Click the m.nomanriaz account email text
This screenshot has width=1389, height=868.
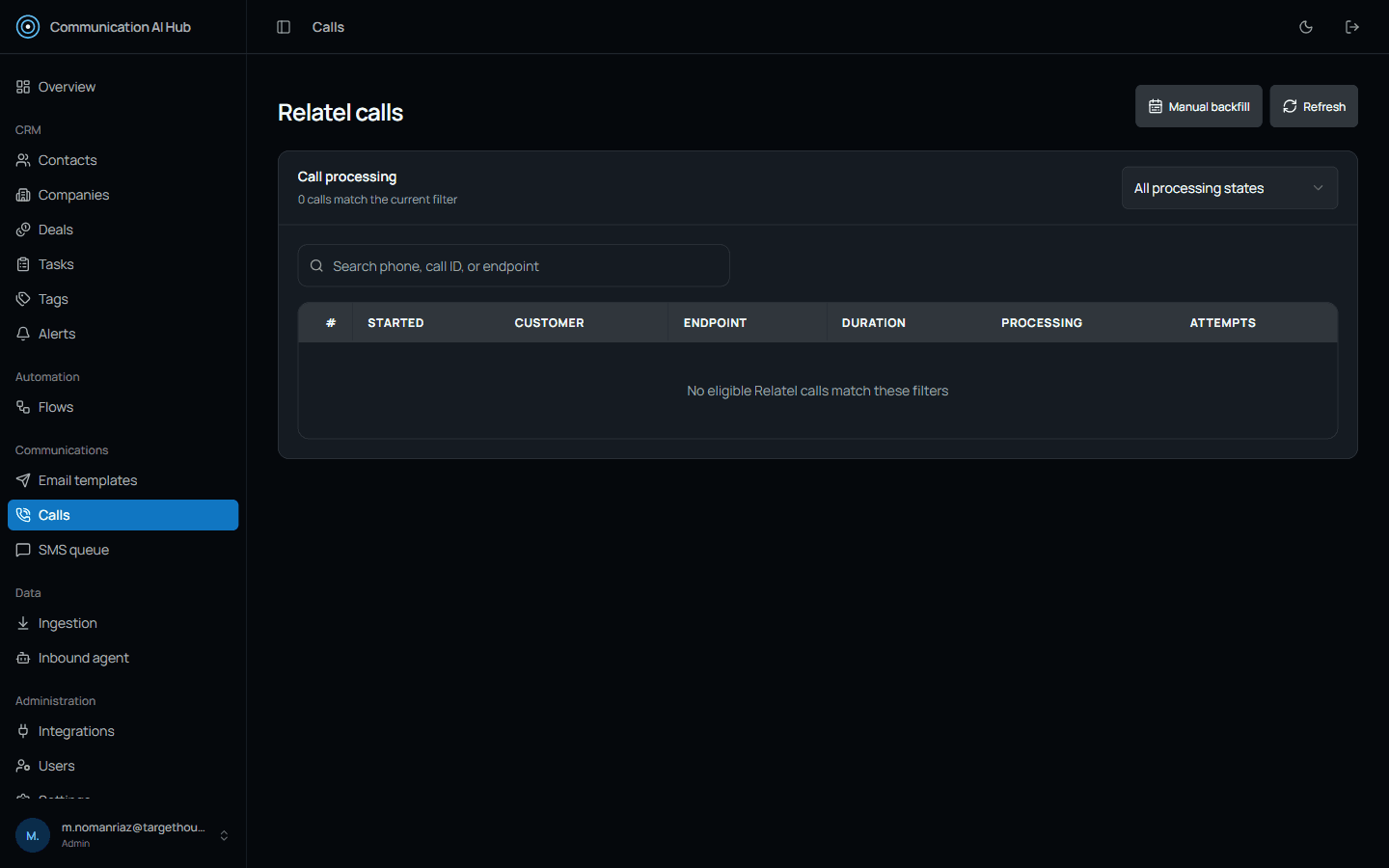[133, 827]
